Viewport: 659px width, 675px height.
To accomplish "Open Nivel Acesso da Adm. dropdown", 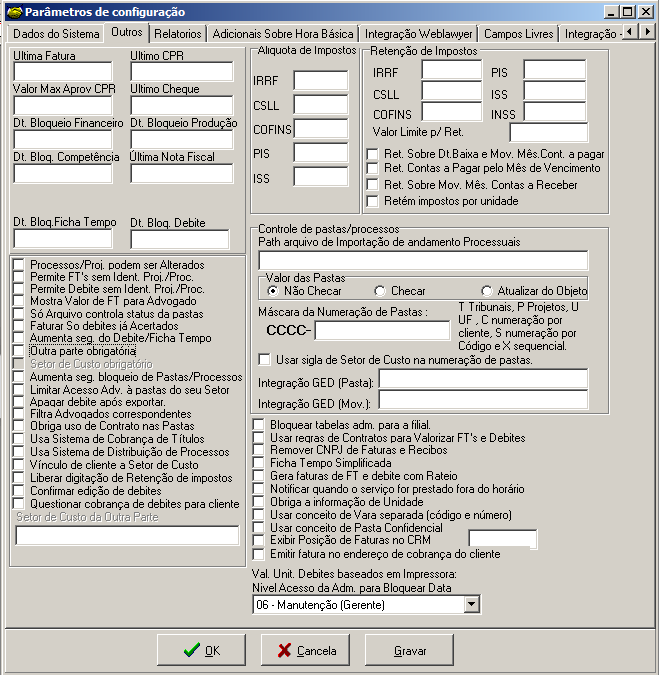I will [472, 604].
